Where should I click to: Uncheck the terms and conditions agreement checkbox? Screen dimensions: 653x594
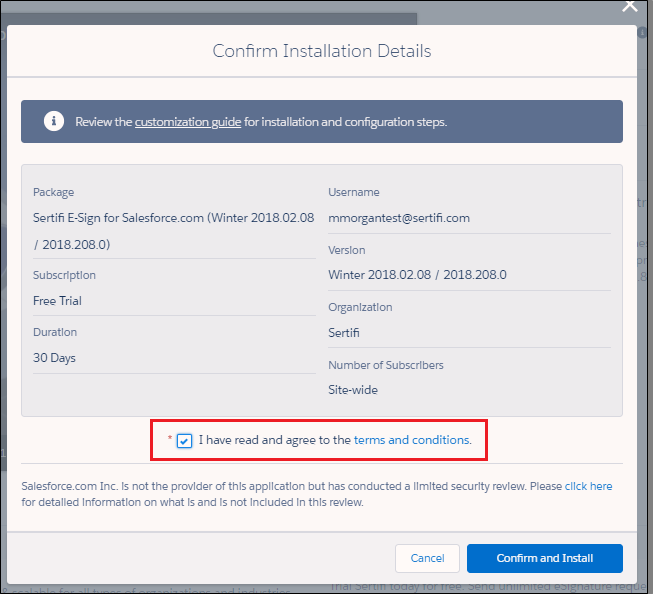184,441
